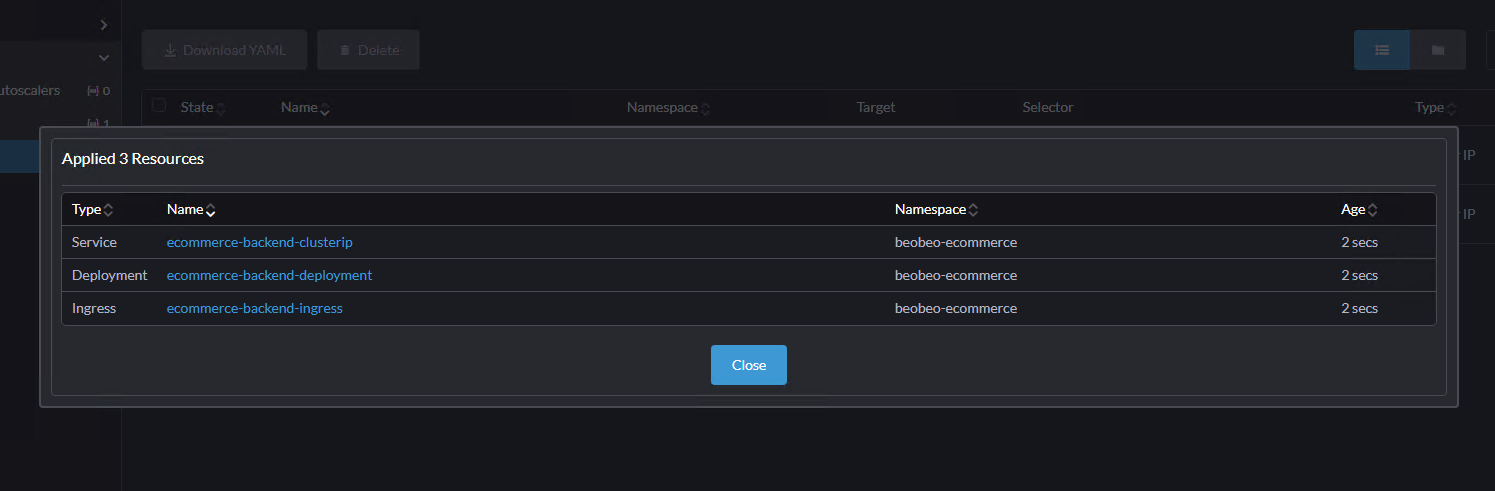Collapse the open sidebar section chevron
The height and width of the screenshot is (491, 1495).
click(104, 58)
